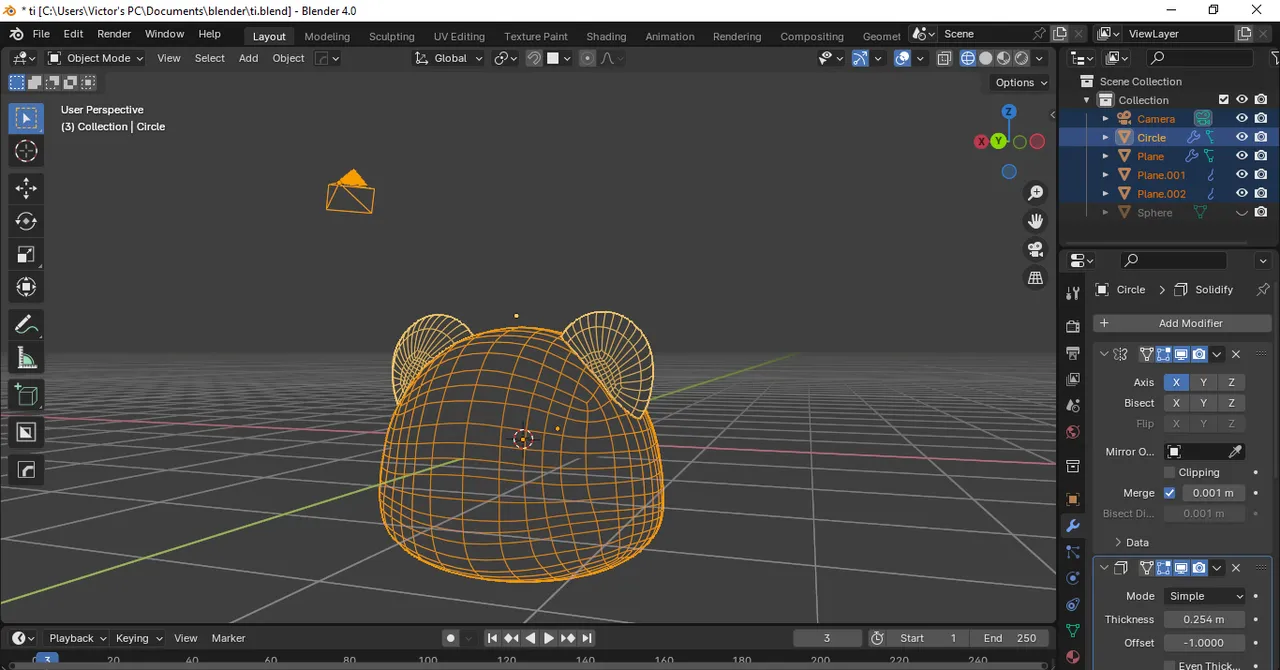The height and width of the screenshot is (670, 1280).
Task: Click the play animation button
Action: [x=549, y=638]
